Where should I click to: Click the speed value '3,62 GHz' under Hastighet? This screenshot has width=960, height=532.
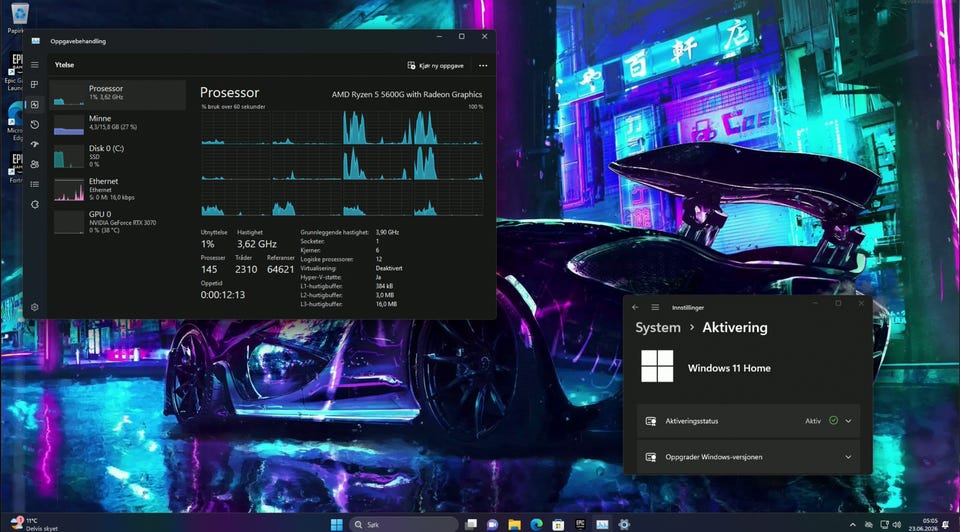tap(257, 244)
